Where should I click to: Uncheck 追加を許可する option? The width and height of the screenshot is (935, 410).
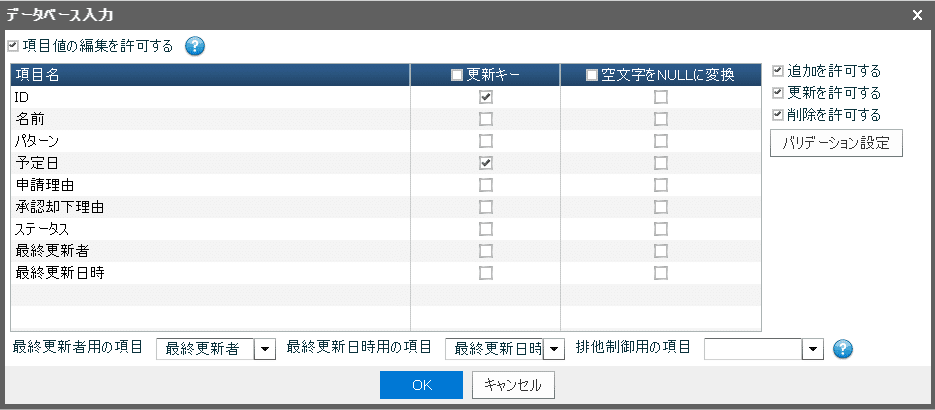(779, 72)
